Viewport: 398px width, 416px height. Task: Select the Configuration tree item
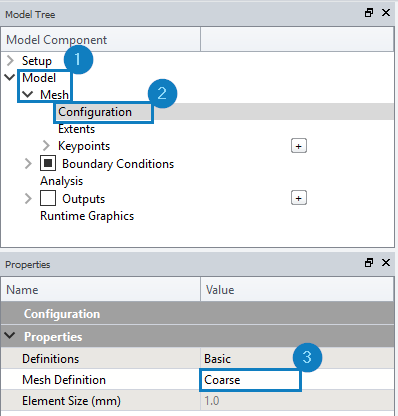(95, 112)
